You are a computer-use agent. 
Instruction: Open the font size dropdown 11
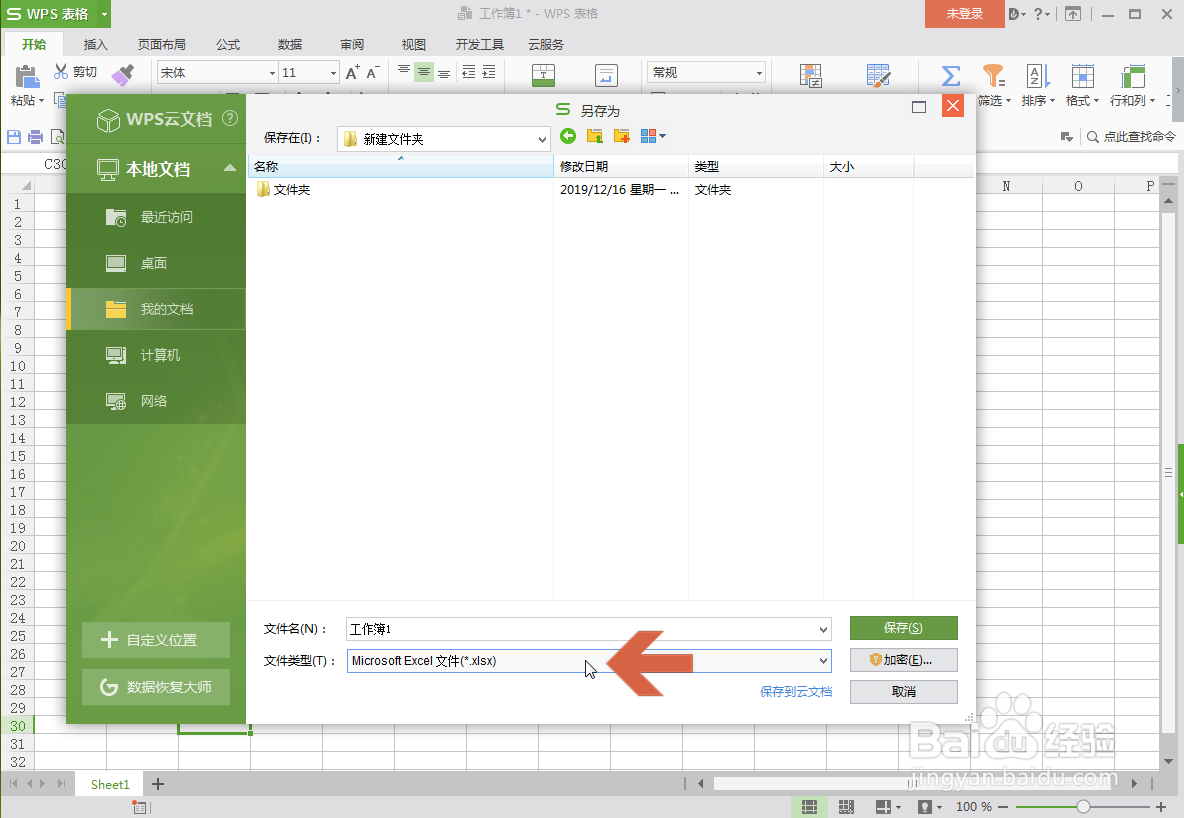pyautogui.click(x=333, y=73)
